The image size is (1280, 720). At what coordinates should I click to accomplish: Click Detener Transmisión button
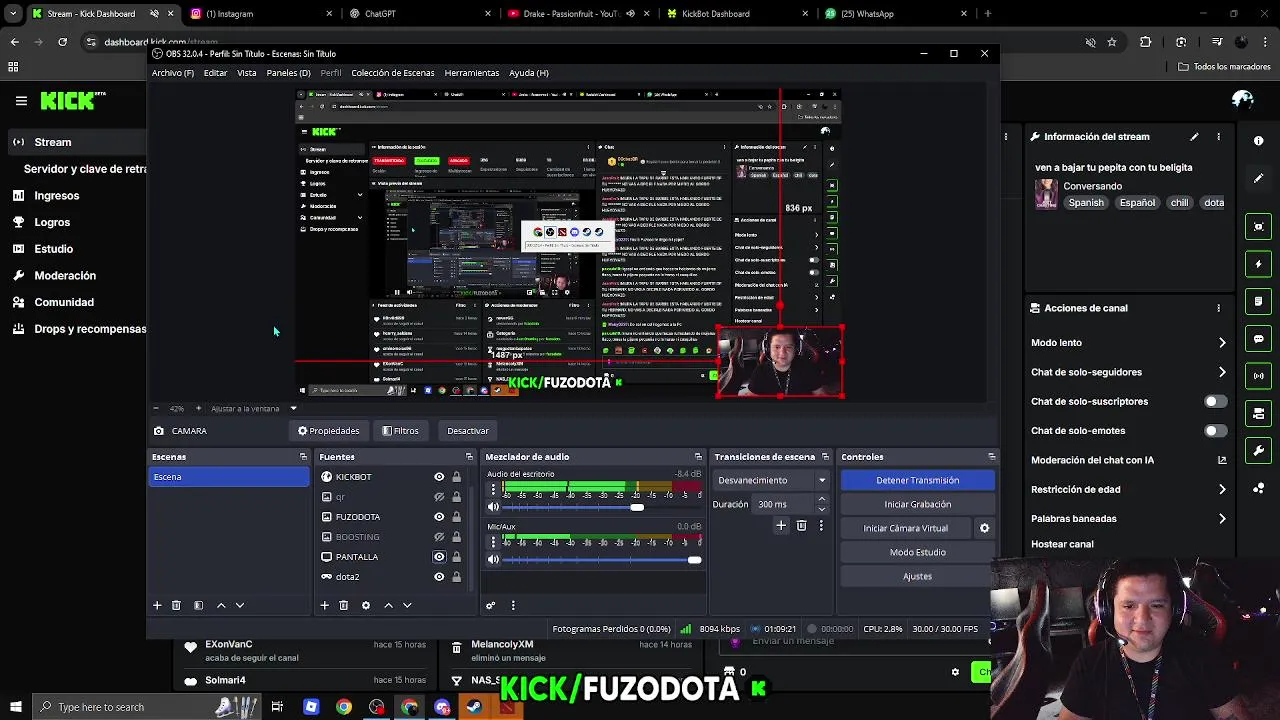(917, 480)
